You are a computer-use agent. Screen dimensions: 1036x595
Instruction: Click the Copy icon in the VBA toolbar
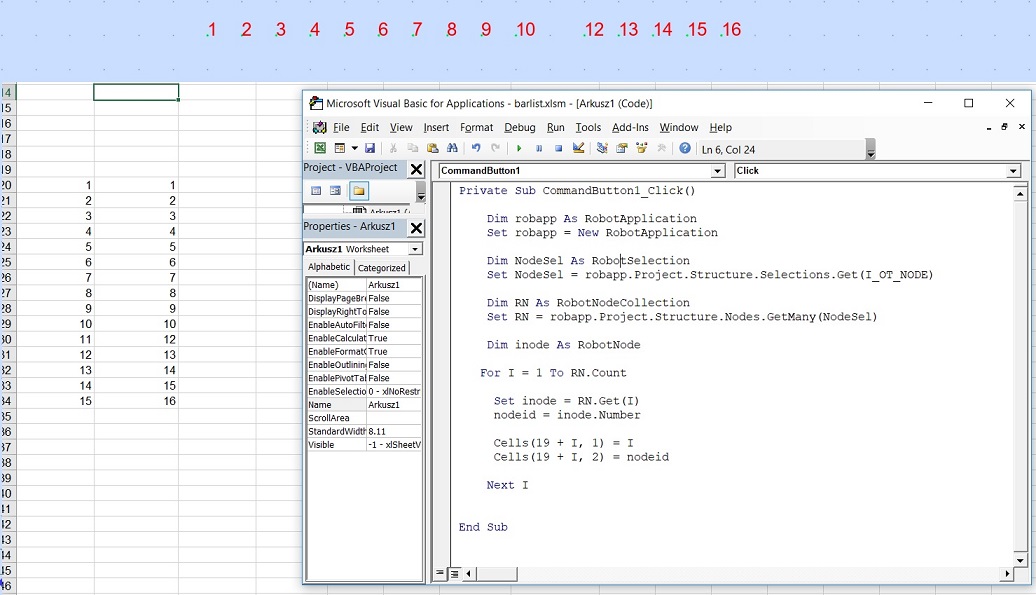pyautogui.click(x=413, y=149)
